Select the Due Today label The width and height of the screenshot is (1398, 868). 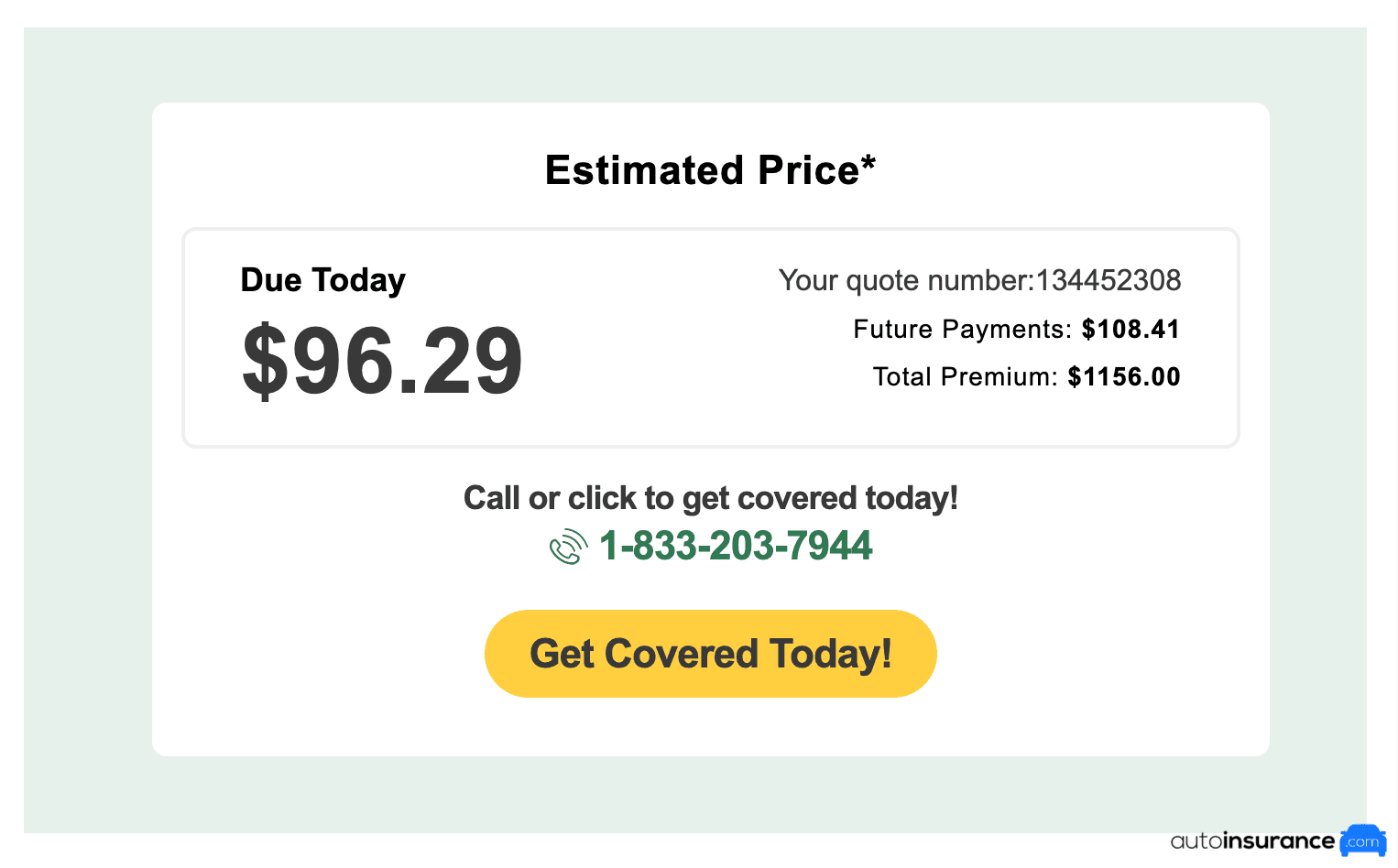click(x=322, y=280)
